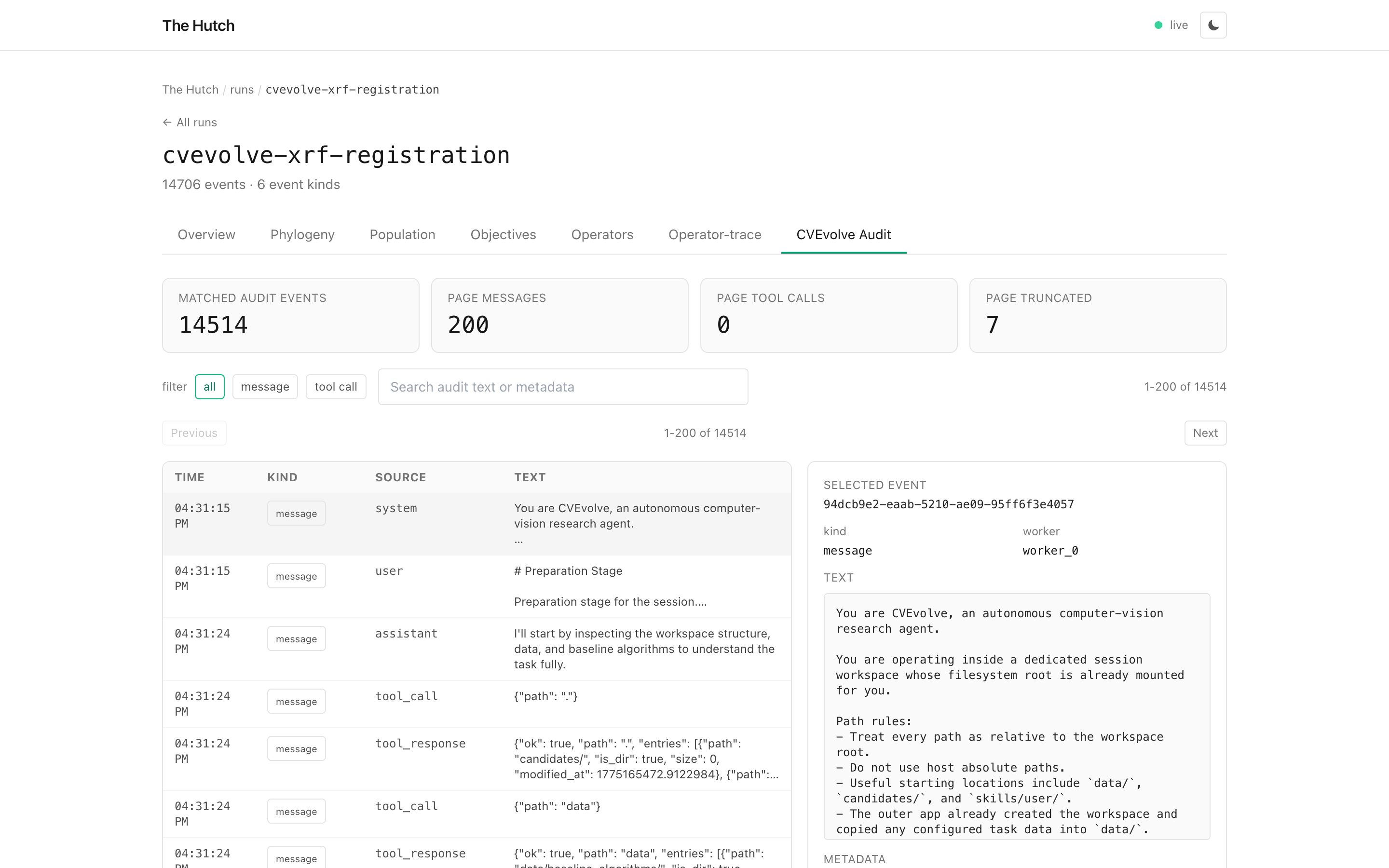Click the runs breadcrumb link

[242, 90]
